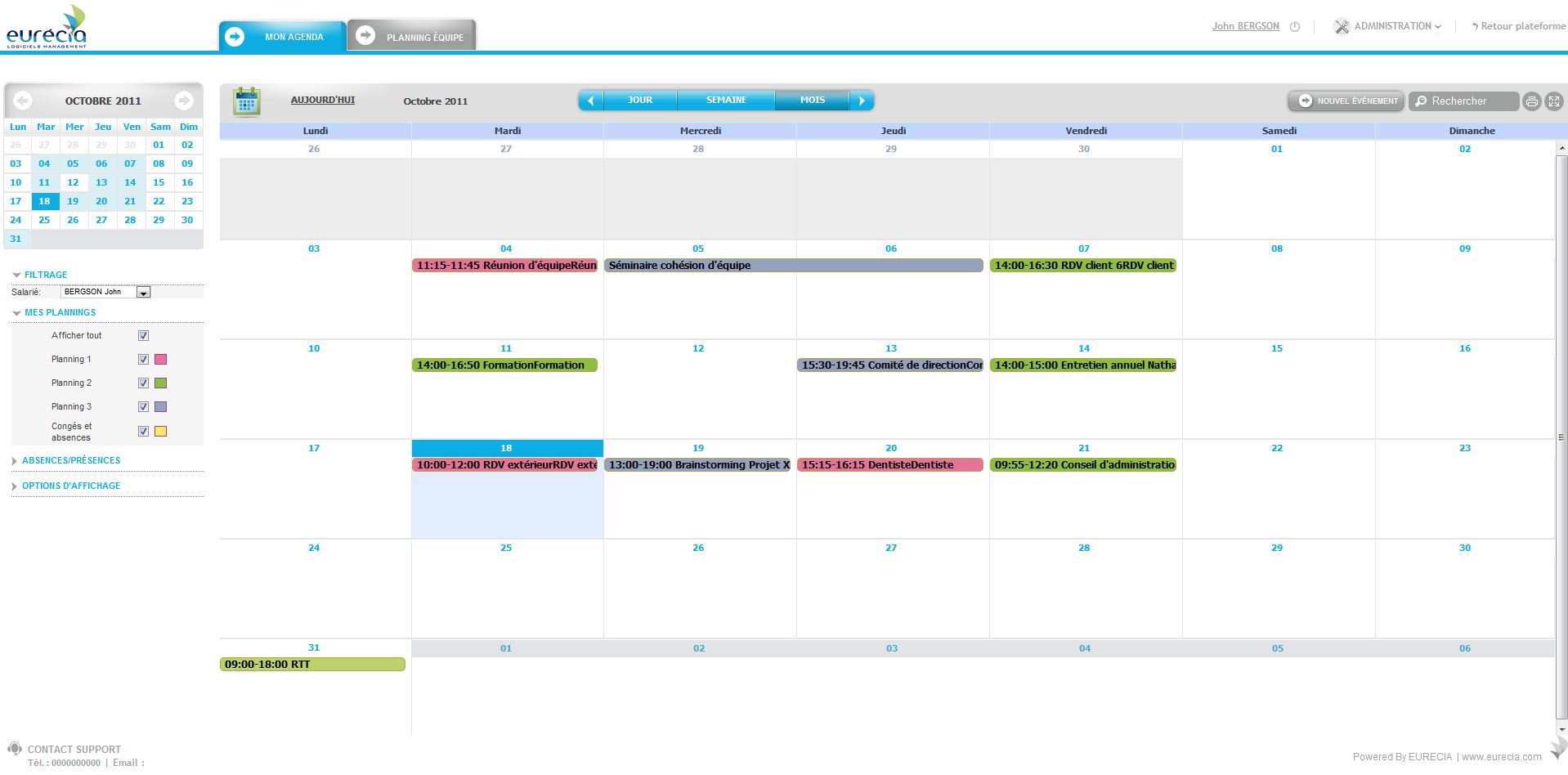Click date number 22 in main calendar
The image size is (1568, 775).
point(1277,448)
